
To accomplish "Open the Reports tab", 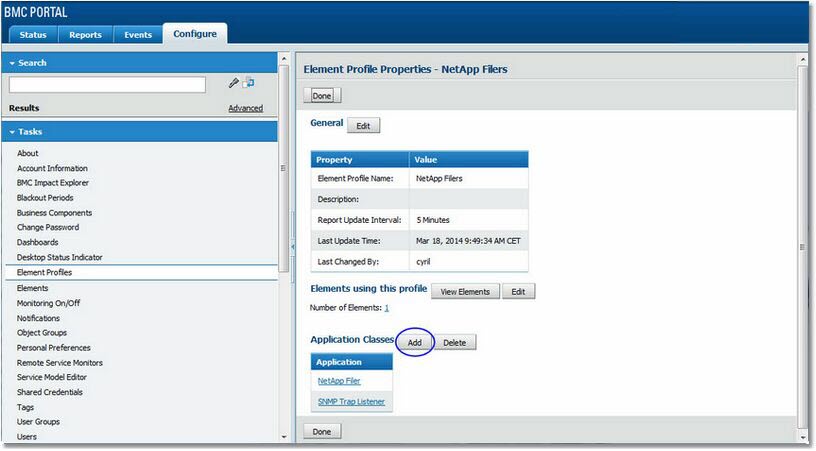I will [85, 35].
